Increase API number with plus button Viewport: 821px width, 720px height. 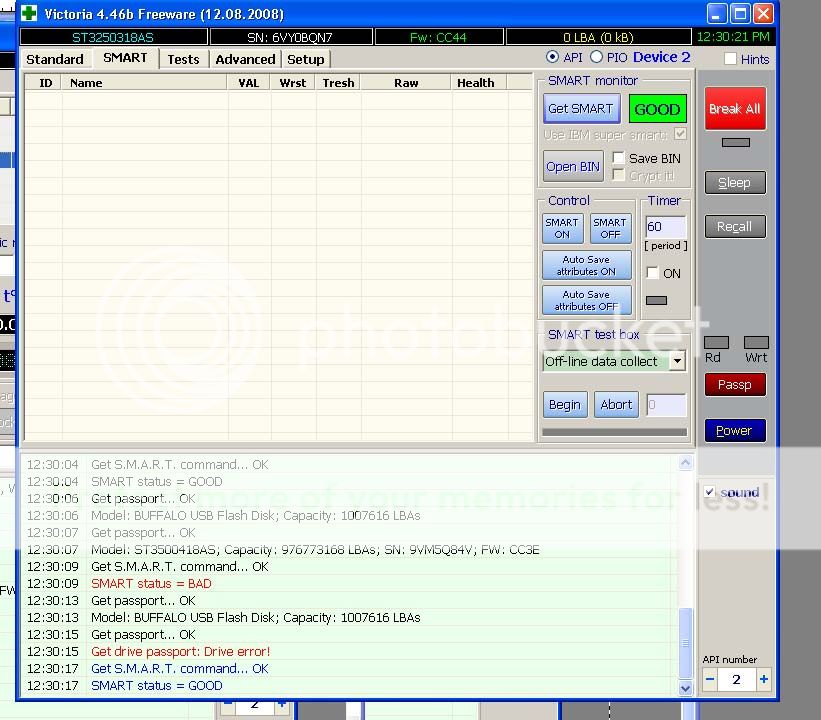[x=764, y=679]
